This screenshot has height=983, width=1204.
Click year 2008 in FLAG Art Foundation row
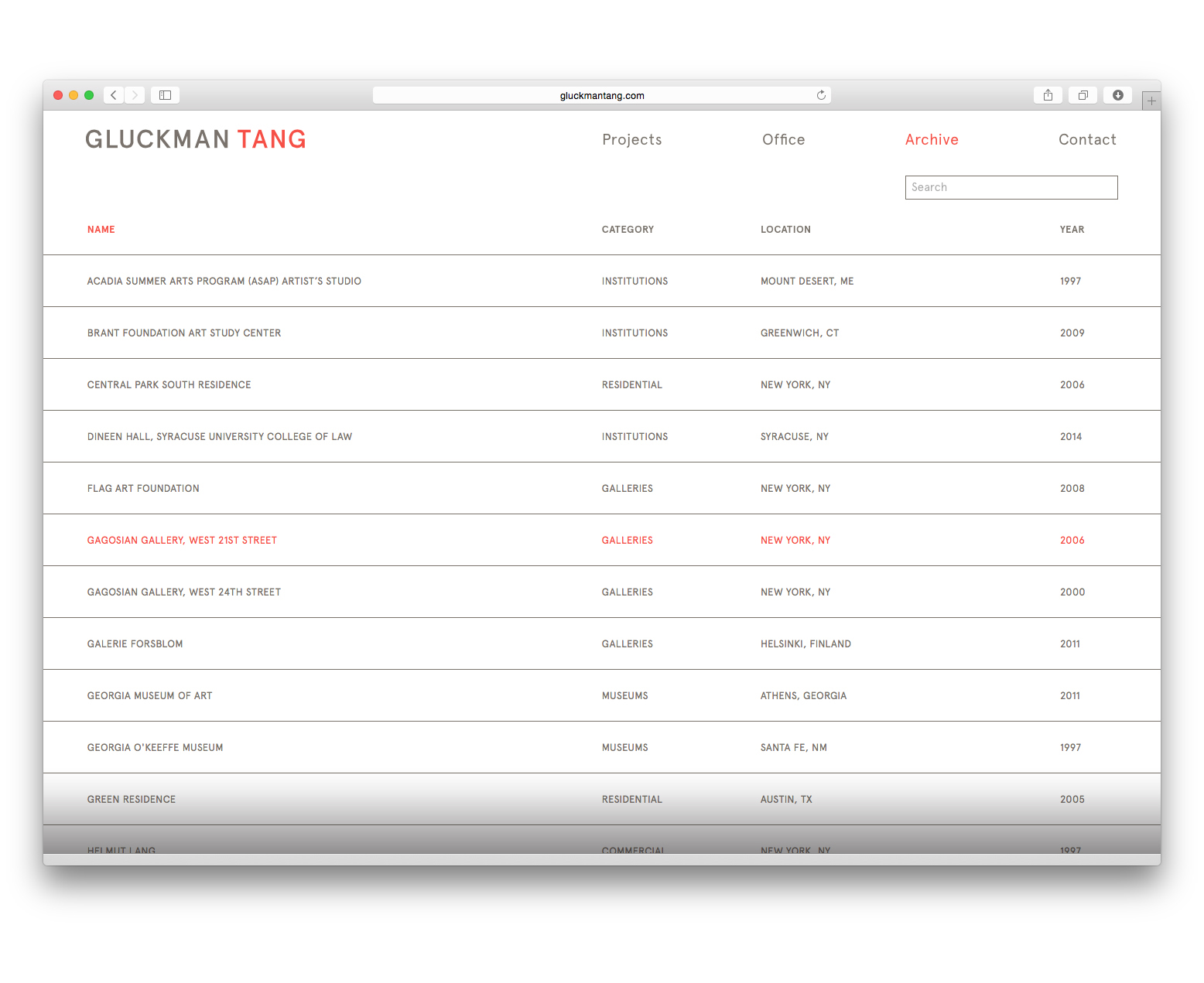[1072, 489]
